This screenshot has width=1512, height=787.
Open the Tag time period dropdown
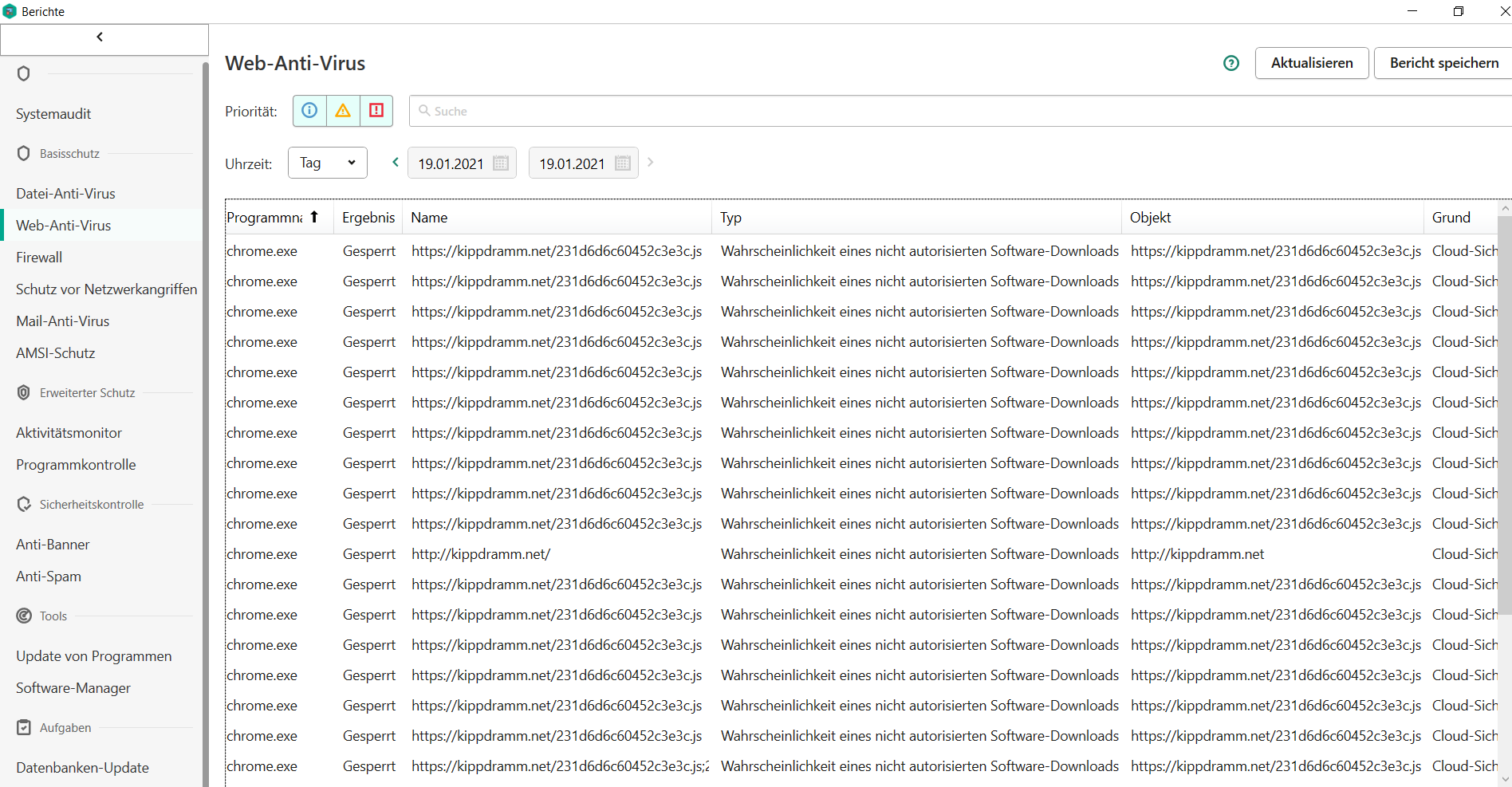(327, 163)
